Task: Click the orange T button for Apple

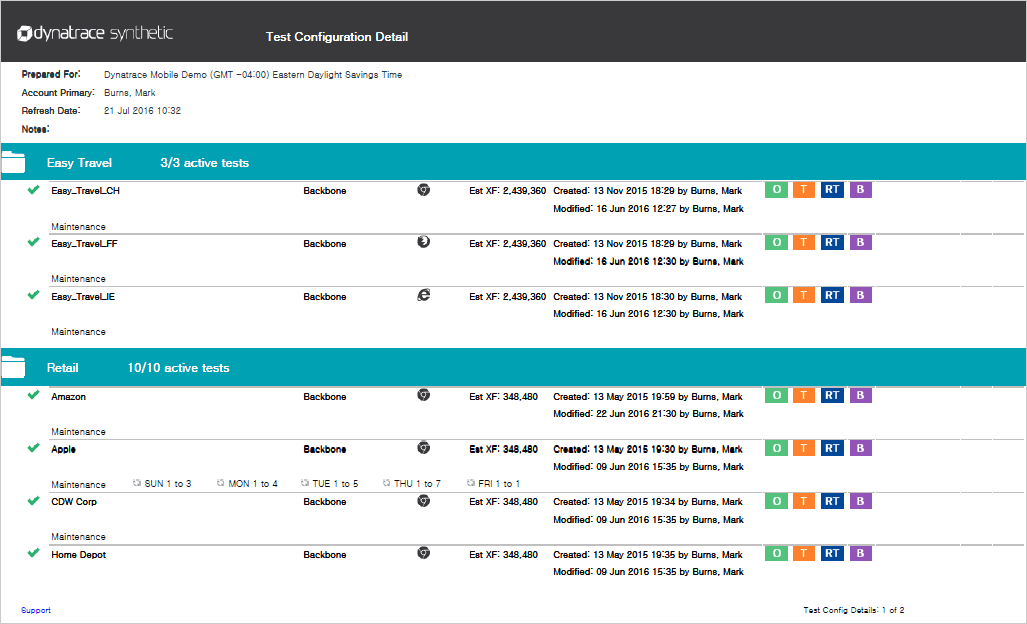Action: [804, 449]
